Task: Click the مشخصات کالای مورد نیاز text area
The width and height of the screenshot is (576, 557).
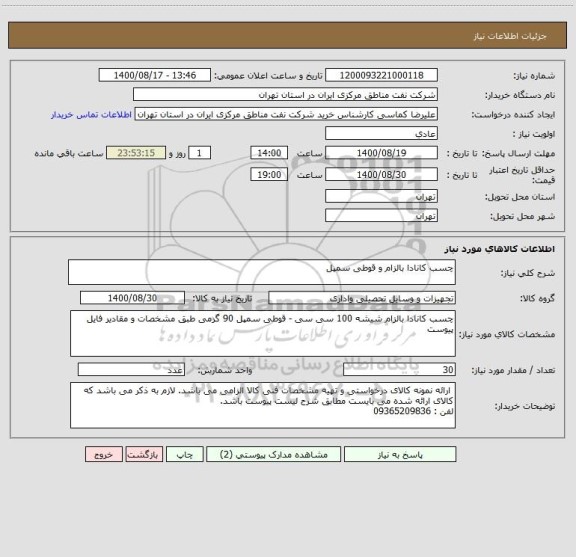Action: (x=263, y=334)
